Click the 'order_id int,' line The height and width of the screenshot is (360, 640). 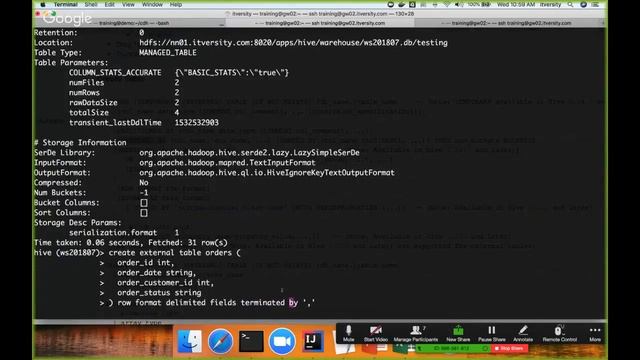[x=146, y=262]
